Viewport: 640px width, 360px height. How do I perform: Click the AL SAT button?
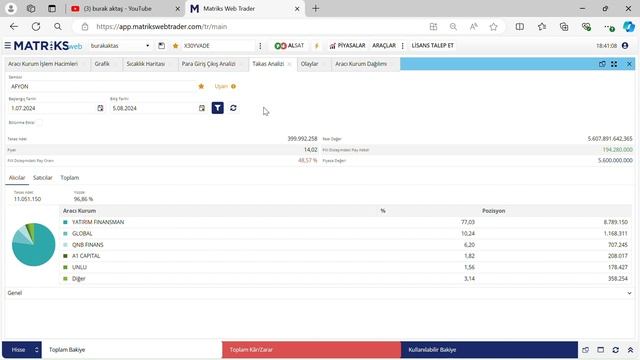point(289,46)
